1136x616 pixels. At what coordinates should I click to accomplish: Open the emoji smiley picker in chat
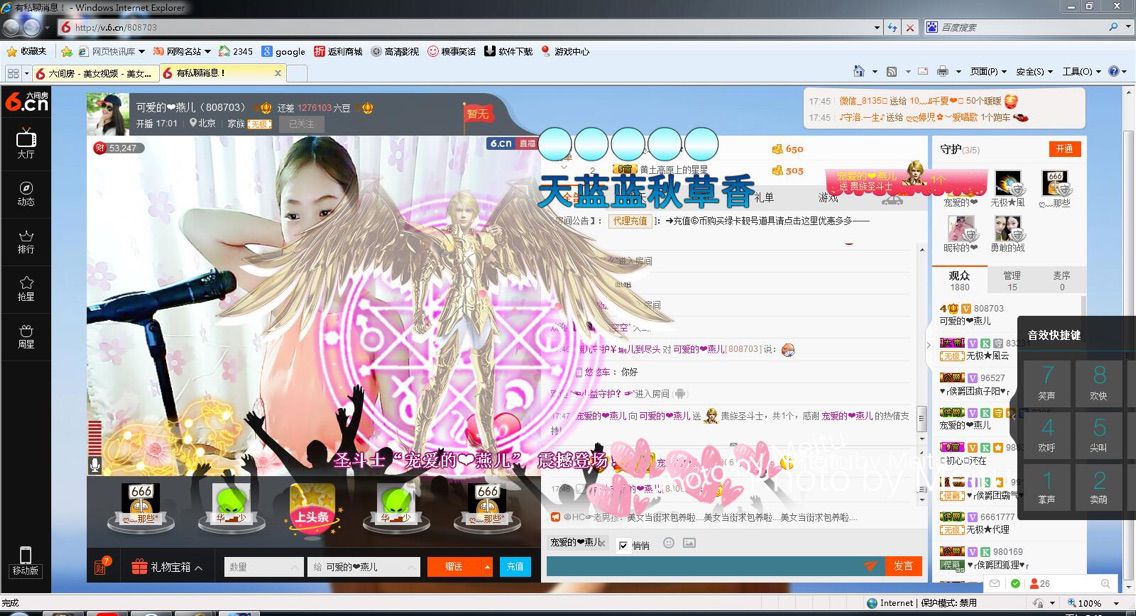[x=669, y=543]
